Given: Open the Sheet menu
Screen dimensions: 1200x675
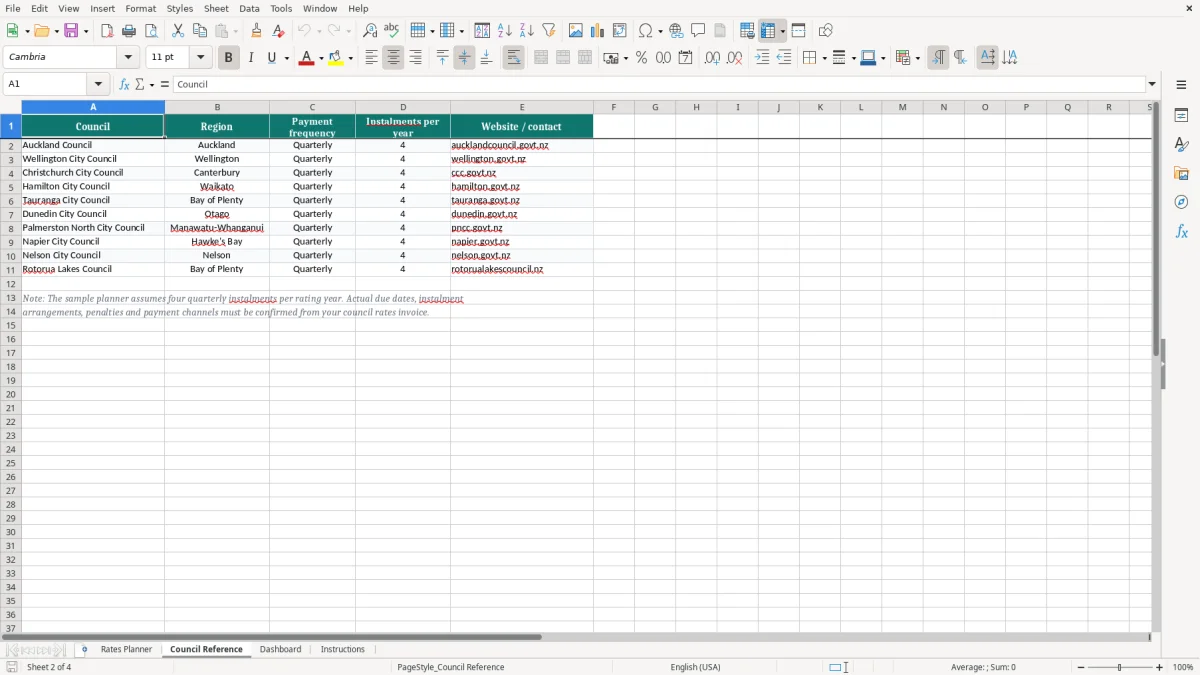Looking at the screenshot, I should (216, 8).
